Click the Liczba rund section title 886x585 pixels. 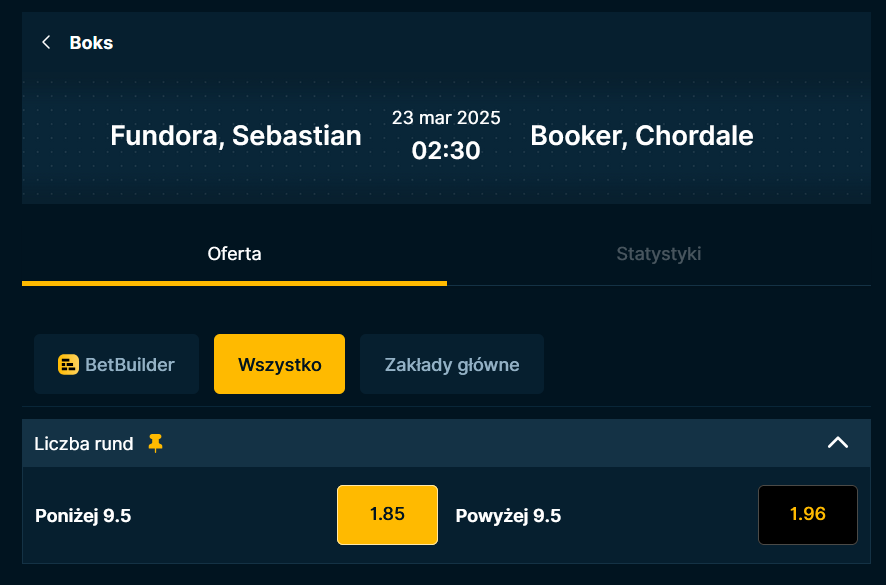click(x=84, y=443)
